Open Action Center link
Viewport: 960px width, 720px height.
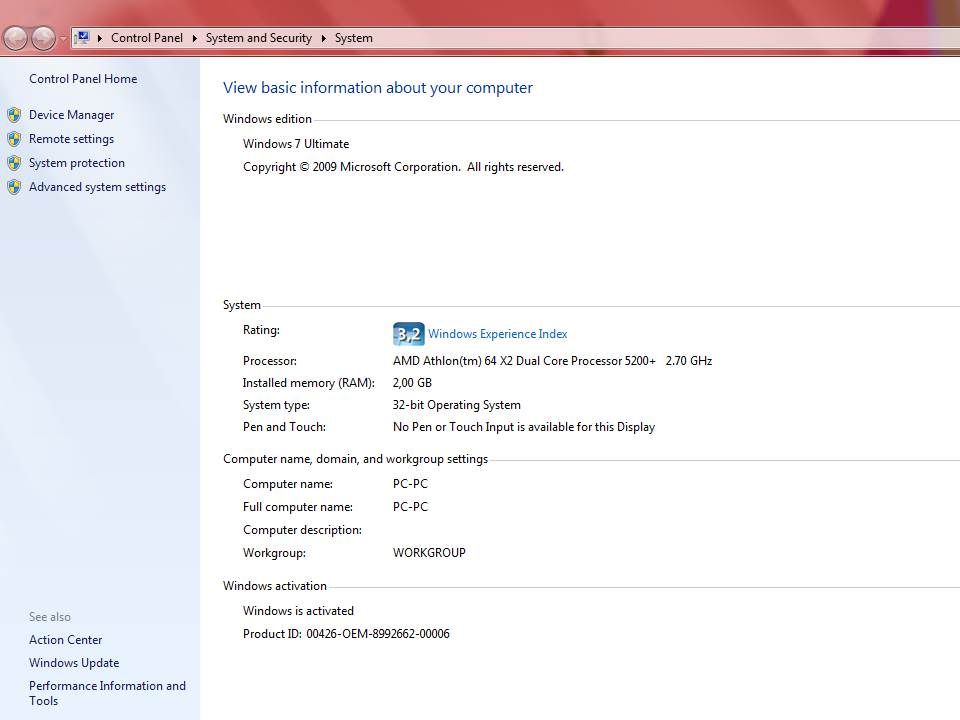66,640
